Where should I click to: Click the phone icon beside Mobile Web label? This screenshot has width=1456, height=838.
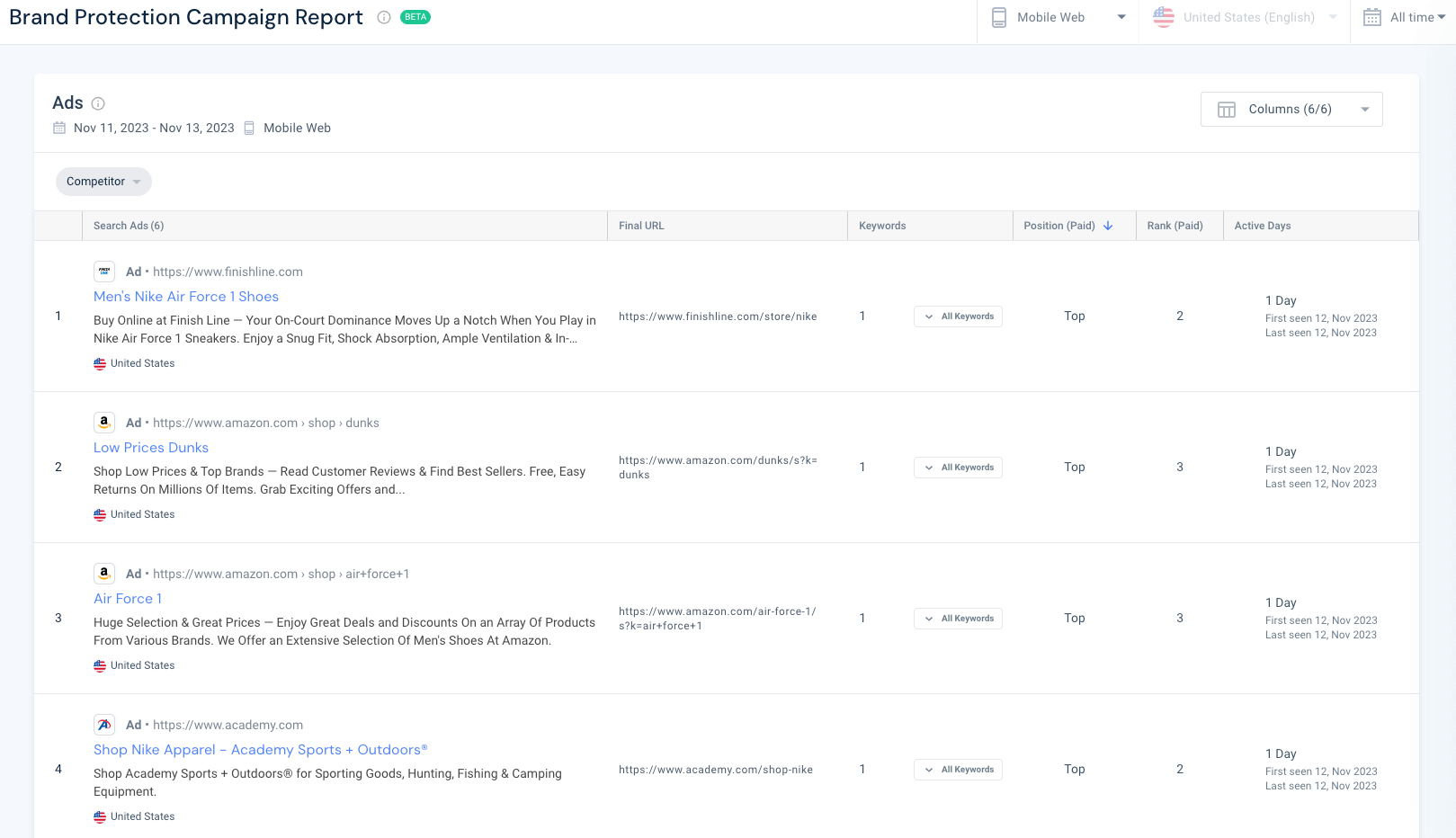249,128
